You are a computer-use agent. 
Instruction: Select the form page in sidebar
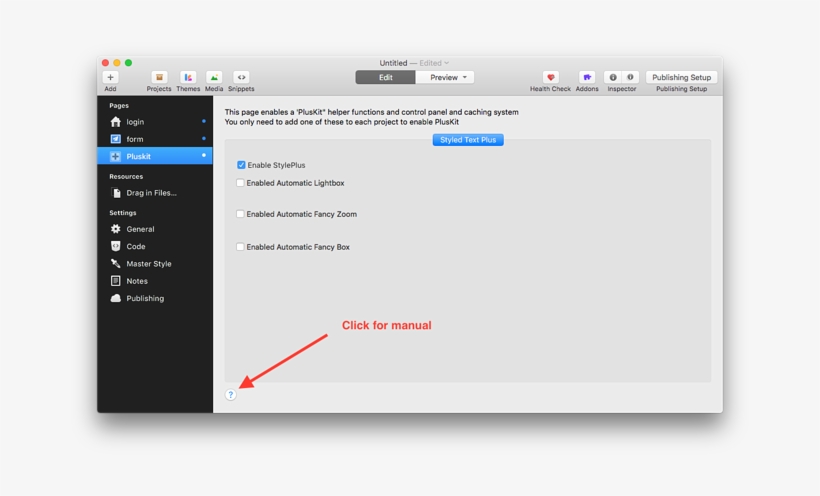point(155,139)
